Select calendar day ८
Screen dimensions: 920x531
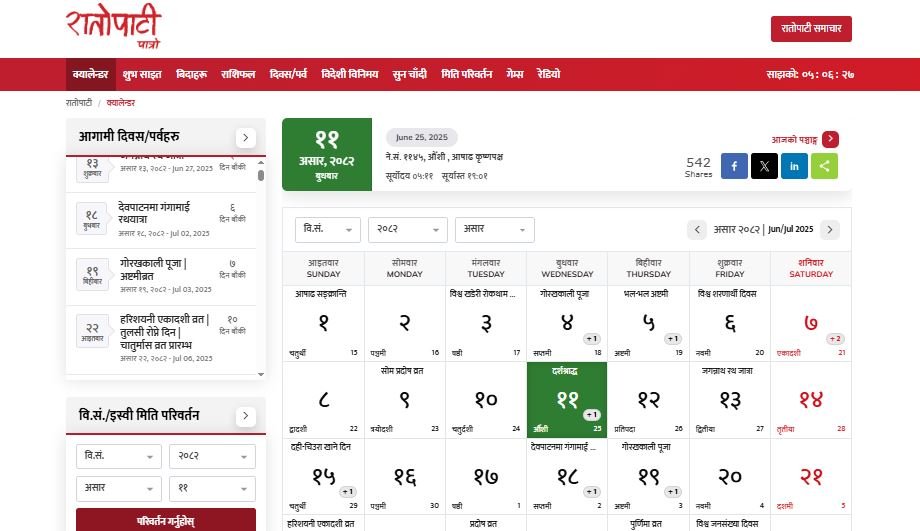tap(323, 400)
